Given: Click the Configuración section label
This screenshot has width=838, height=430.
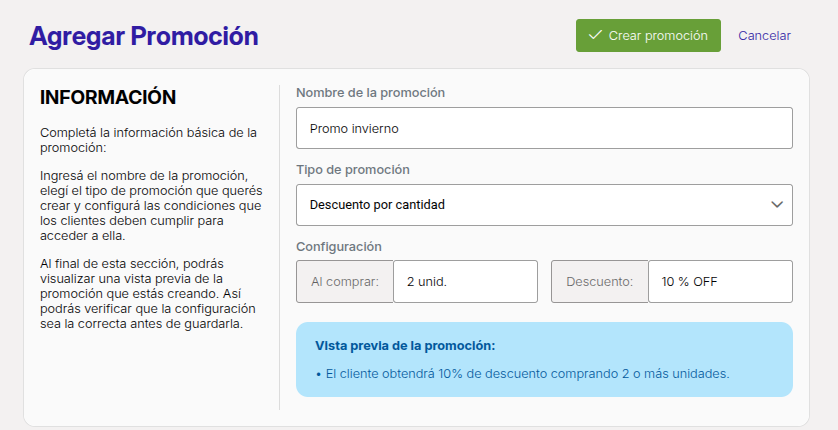Looking at the screenshot, I should 339,247.
